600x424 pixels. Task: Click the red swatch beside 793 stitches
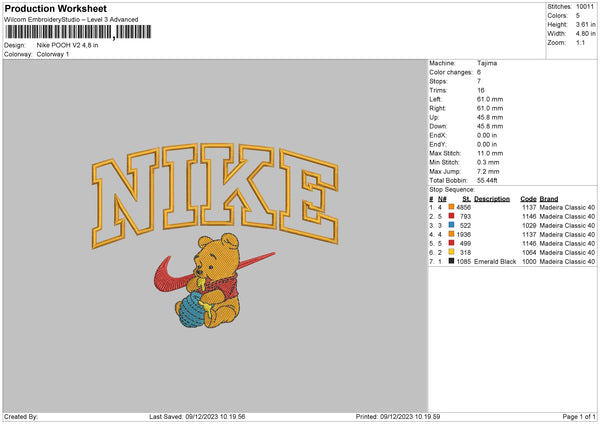[x=451, y=216]
